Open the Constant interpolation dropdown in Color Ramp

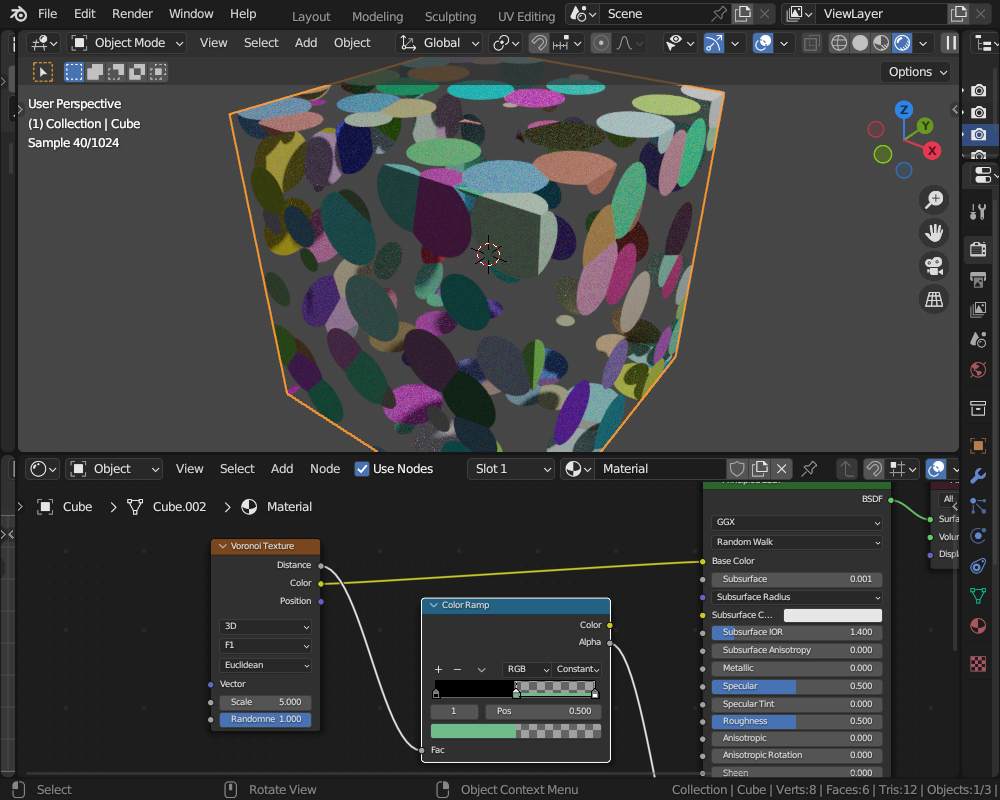pos(578,669)
